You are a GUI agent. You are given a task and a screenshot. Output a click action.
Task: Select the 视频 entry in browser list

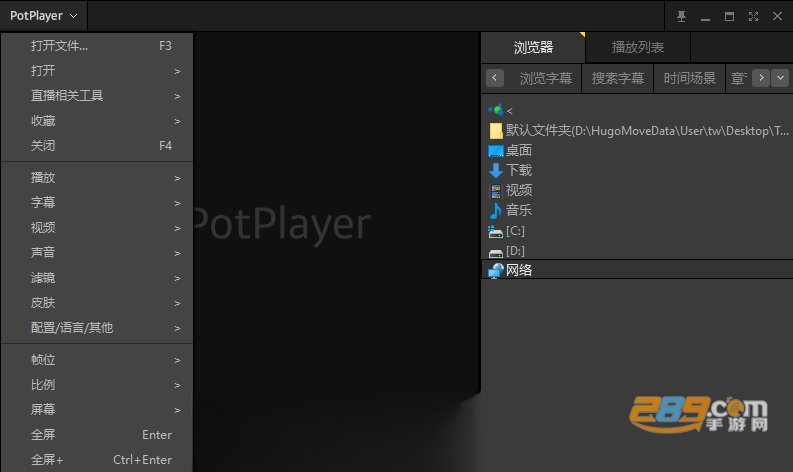pyautogui.click(x=519, y=190)
